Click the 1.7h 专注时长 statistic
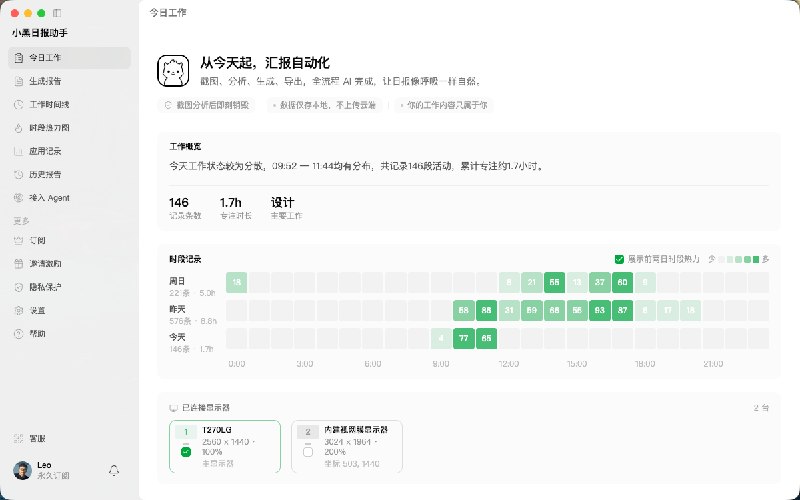Viewport: 800px width, 500px height. click(x=235, y=208)
